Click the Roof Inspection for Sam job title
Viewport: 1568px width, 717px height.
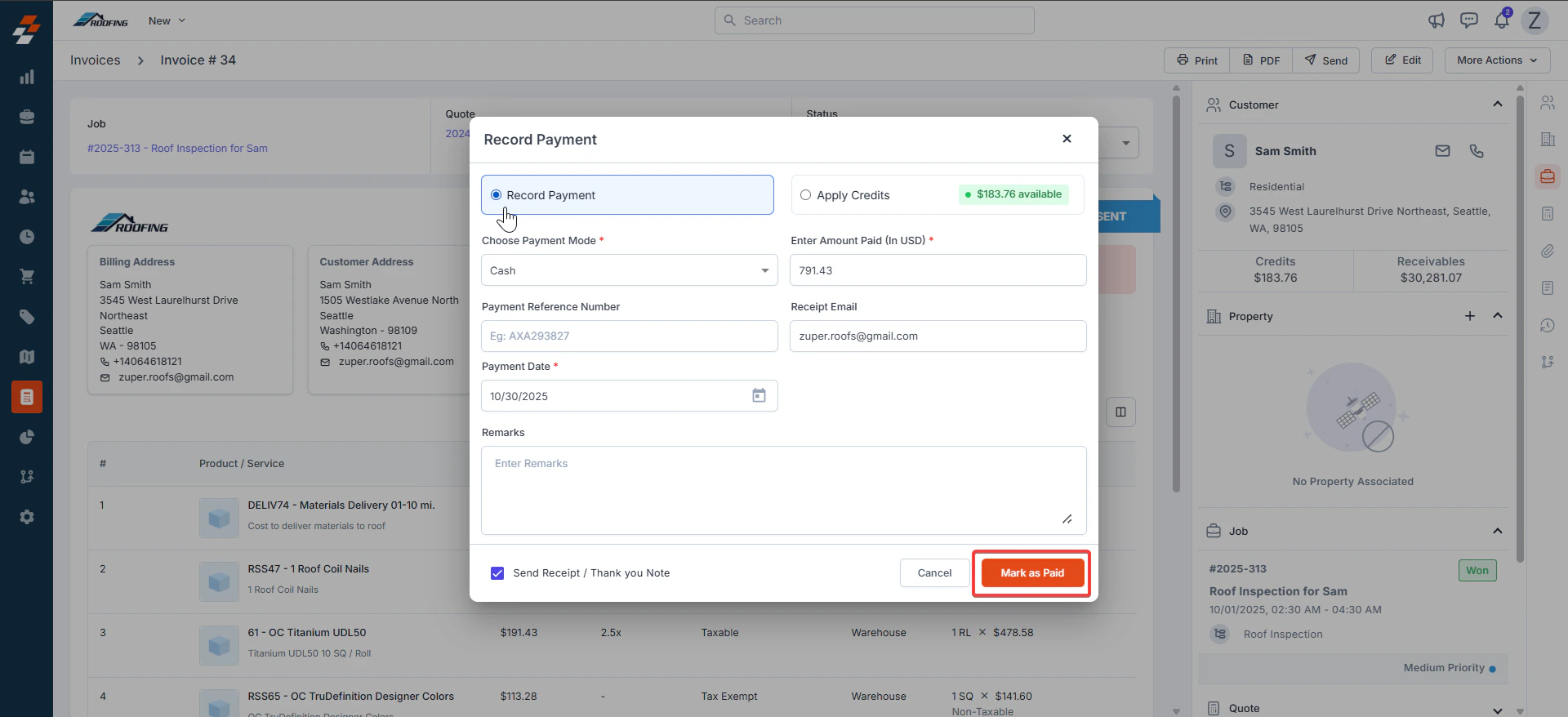pos(1278,591)
